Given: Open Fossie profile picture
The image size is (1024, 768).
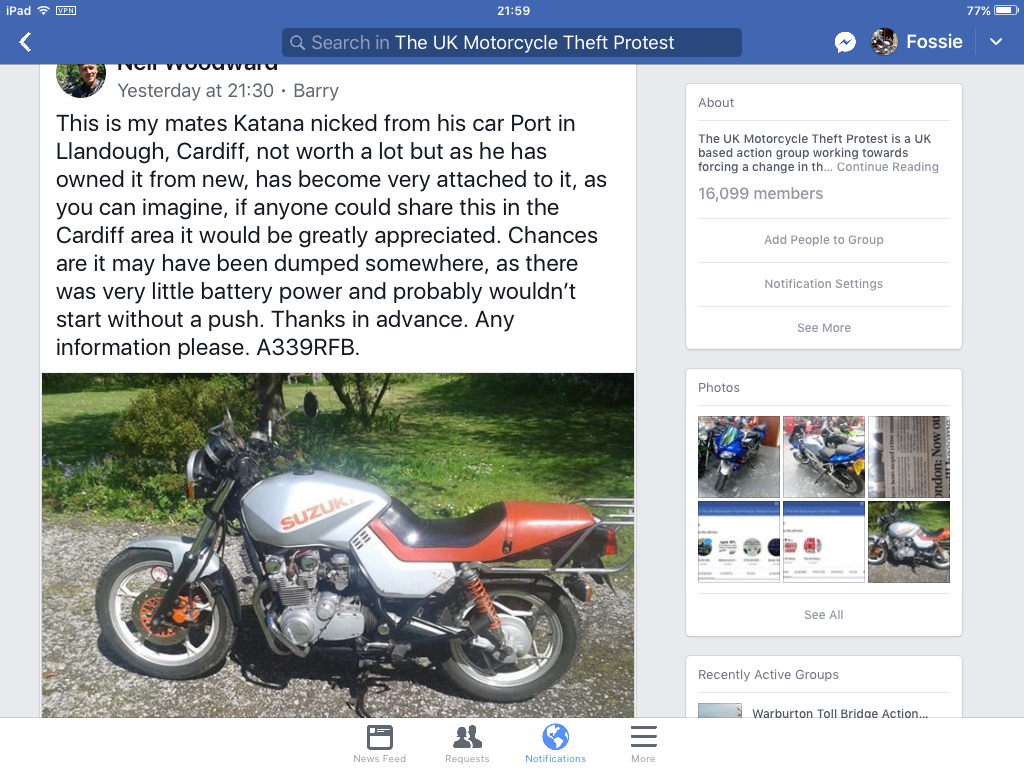Looking at the screenshot, I should (884, 42).
